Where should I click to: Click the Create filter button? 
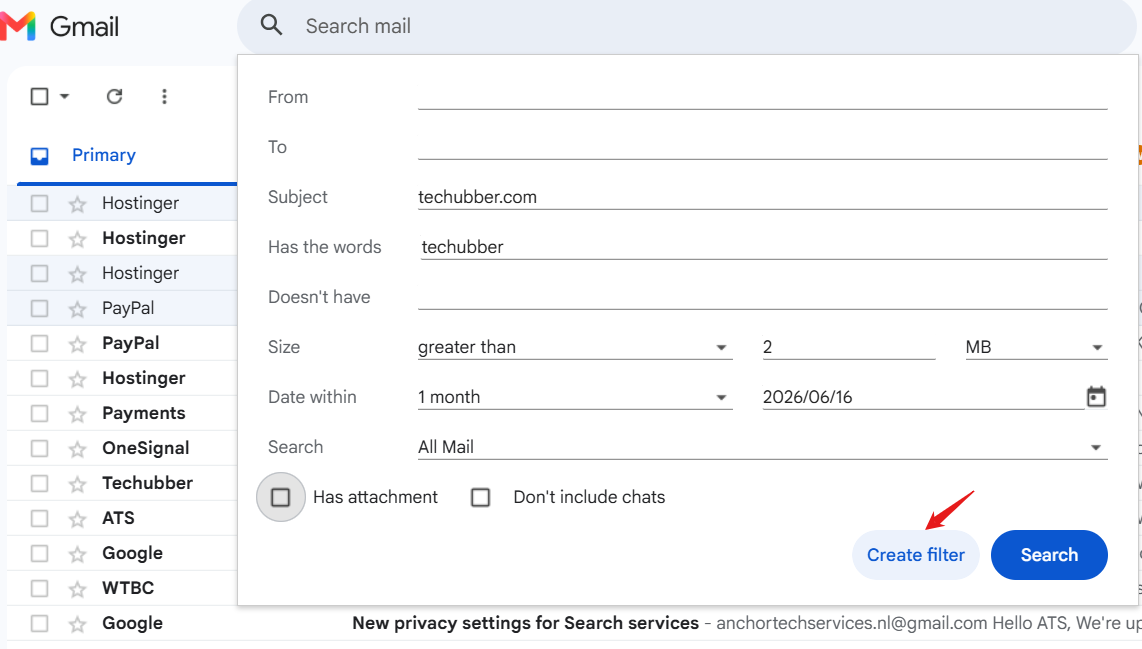pos(915,555)
